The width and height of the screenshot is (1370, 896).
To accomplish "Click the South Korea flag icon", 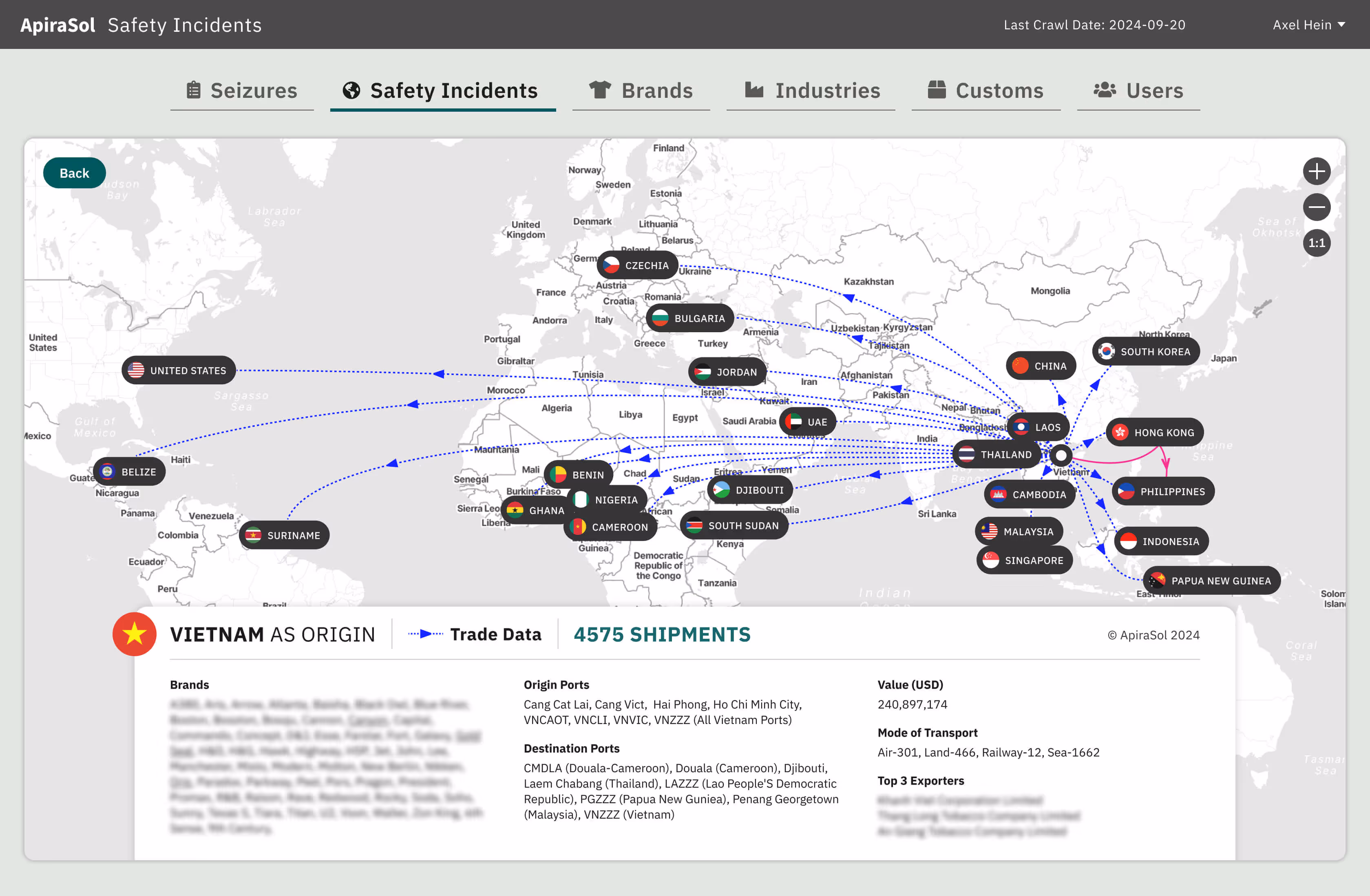I will (1106, 352).
